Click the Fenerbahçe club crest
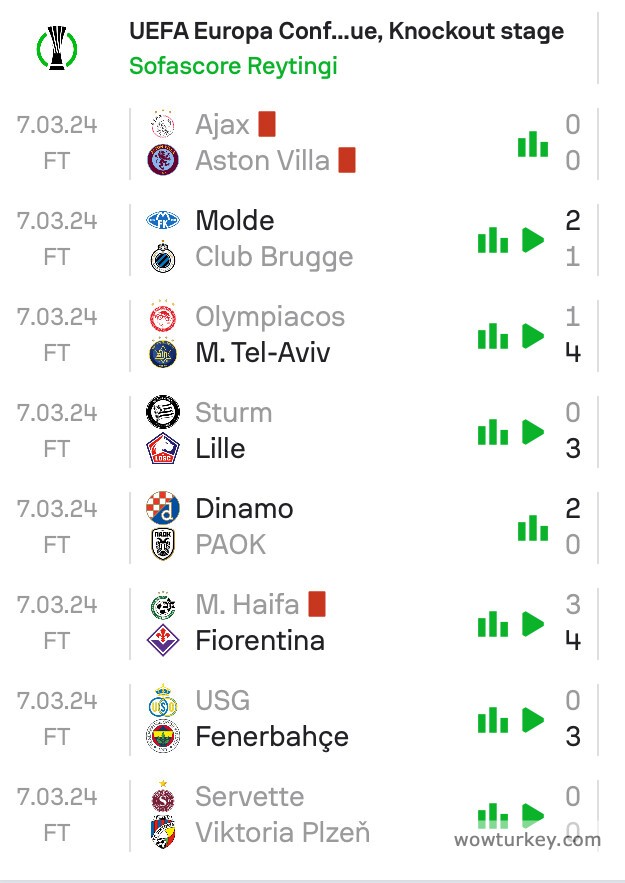This screenshot has width=625, height=883. click(162, 738)
